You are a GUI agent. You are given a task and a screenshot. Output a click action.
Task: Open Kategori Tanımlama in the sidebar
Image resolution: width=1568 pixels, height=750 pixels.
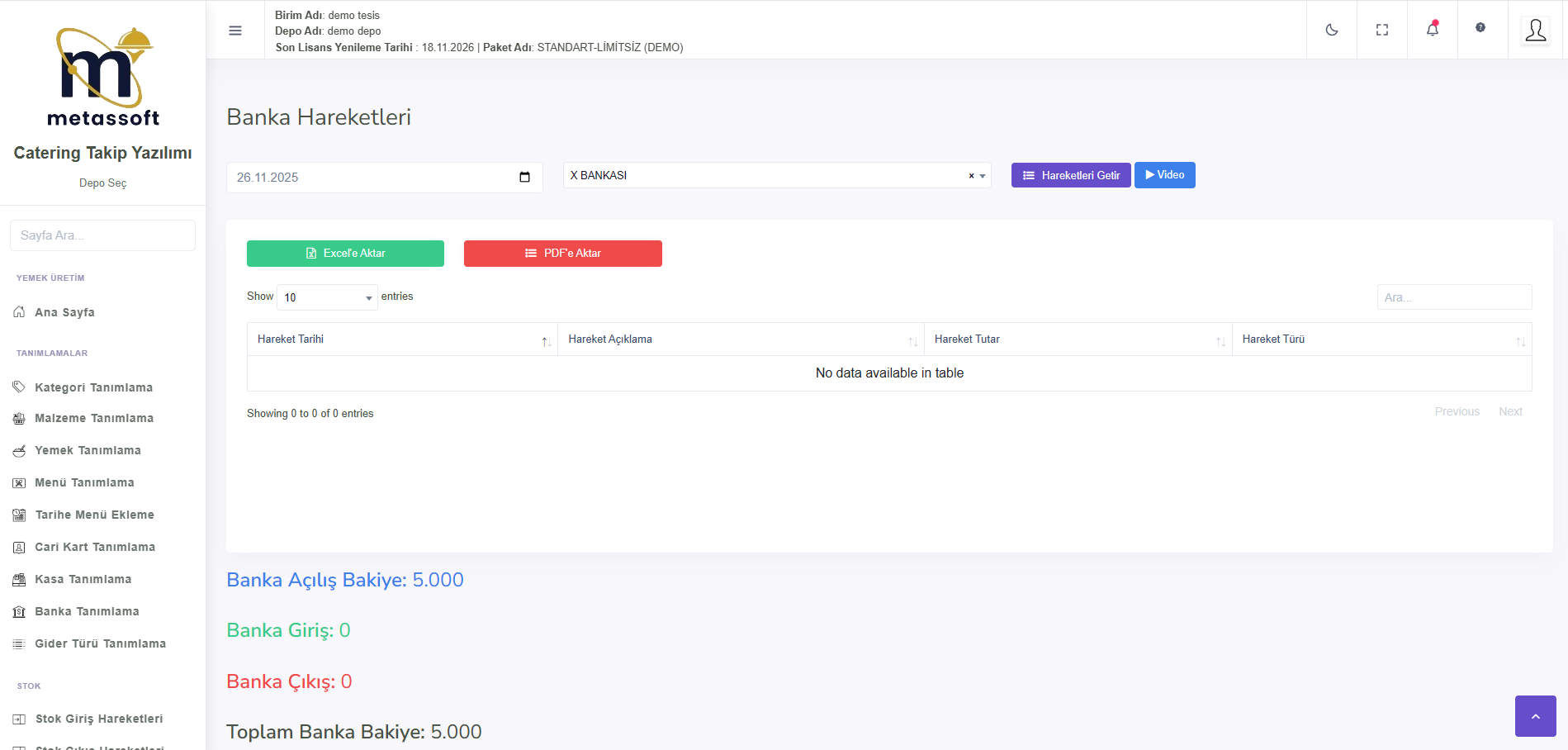click(x=93, y=387)
